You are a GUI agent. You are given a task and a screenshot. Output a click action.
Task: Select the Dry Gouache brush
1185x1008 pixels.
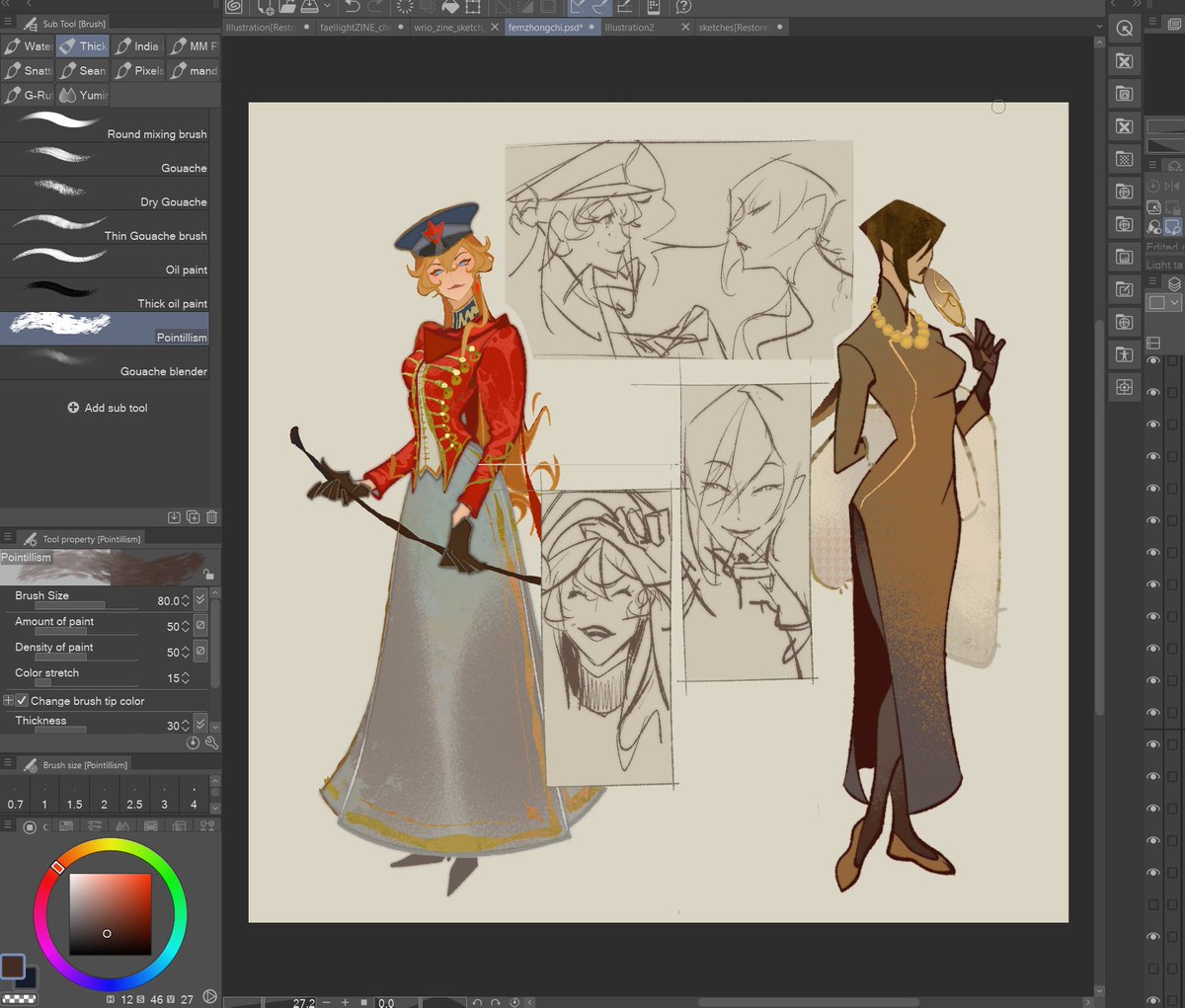click(105, 194)
